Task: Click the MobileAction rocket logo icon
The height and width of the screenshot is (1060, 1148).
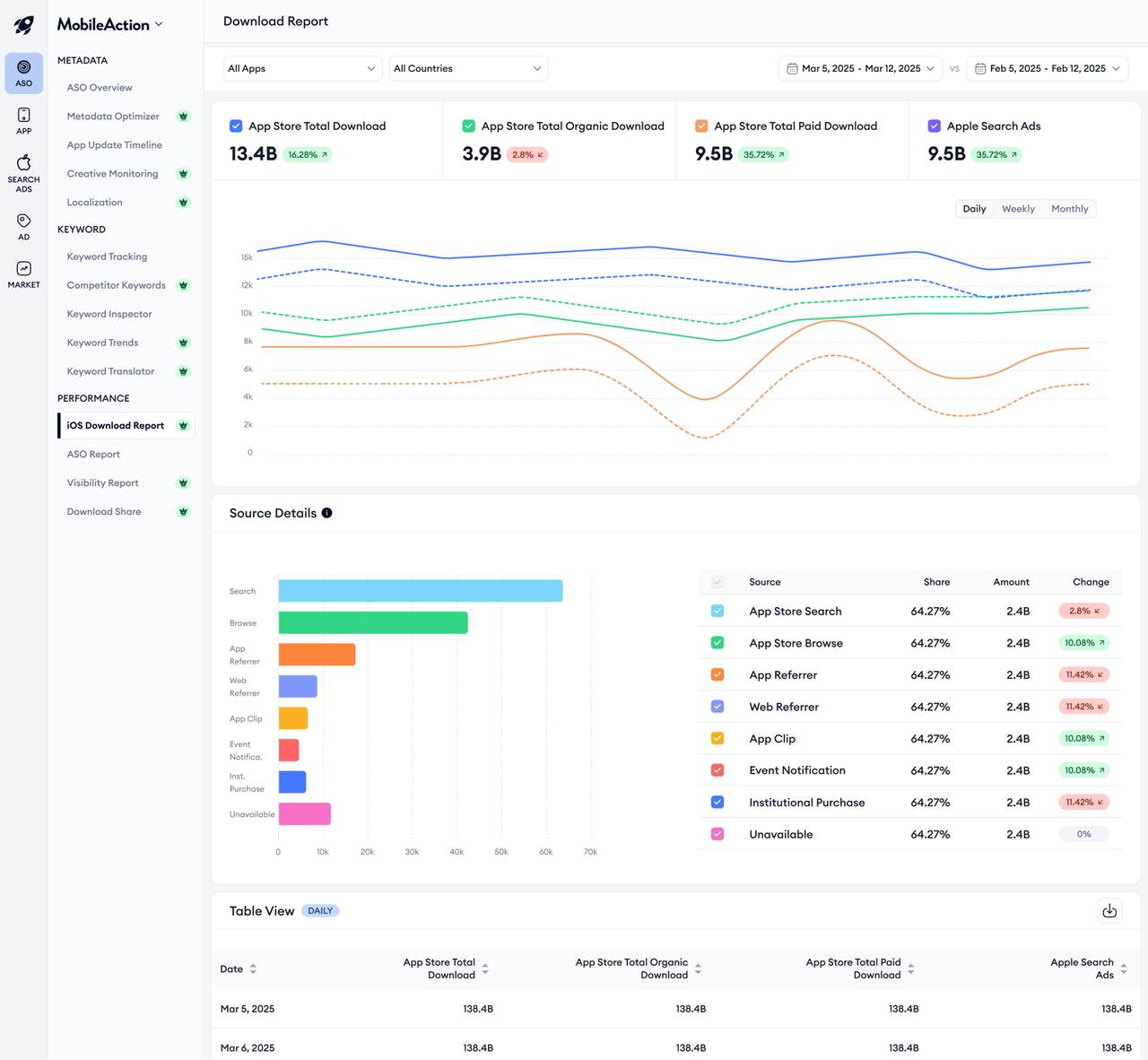Action: pyautogui.click(x=24, y=25)
